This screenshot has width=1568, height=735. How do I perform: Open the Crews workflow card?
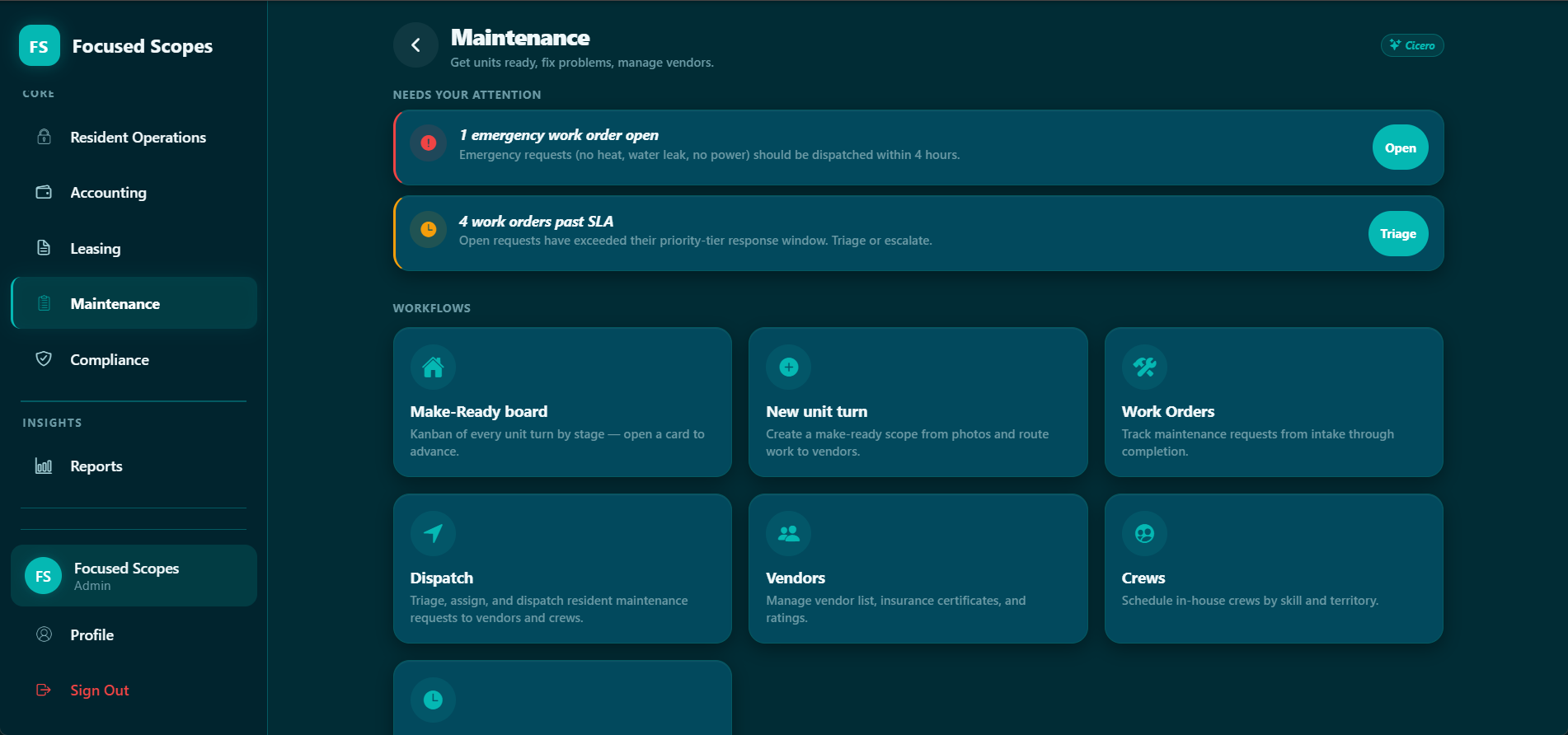pyautogui.click(x=1274, y=569)
